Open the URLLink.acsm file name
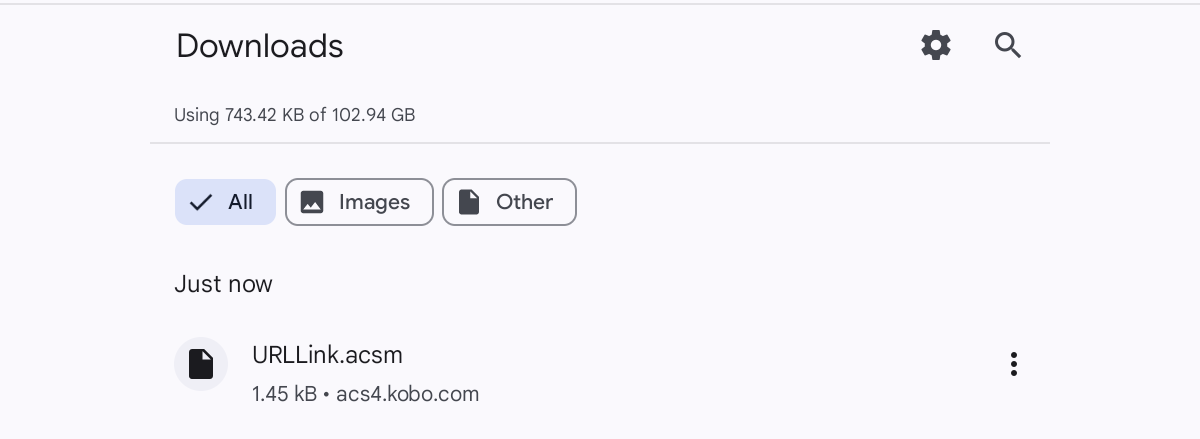The image size is (1200, 439). pyautogui.click(x=327, y=355)
